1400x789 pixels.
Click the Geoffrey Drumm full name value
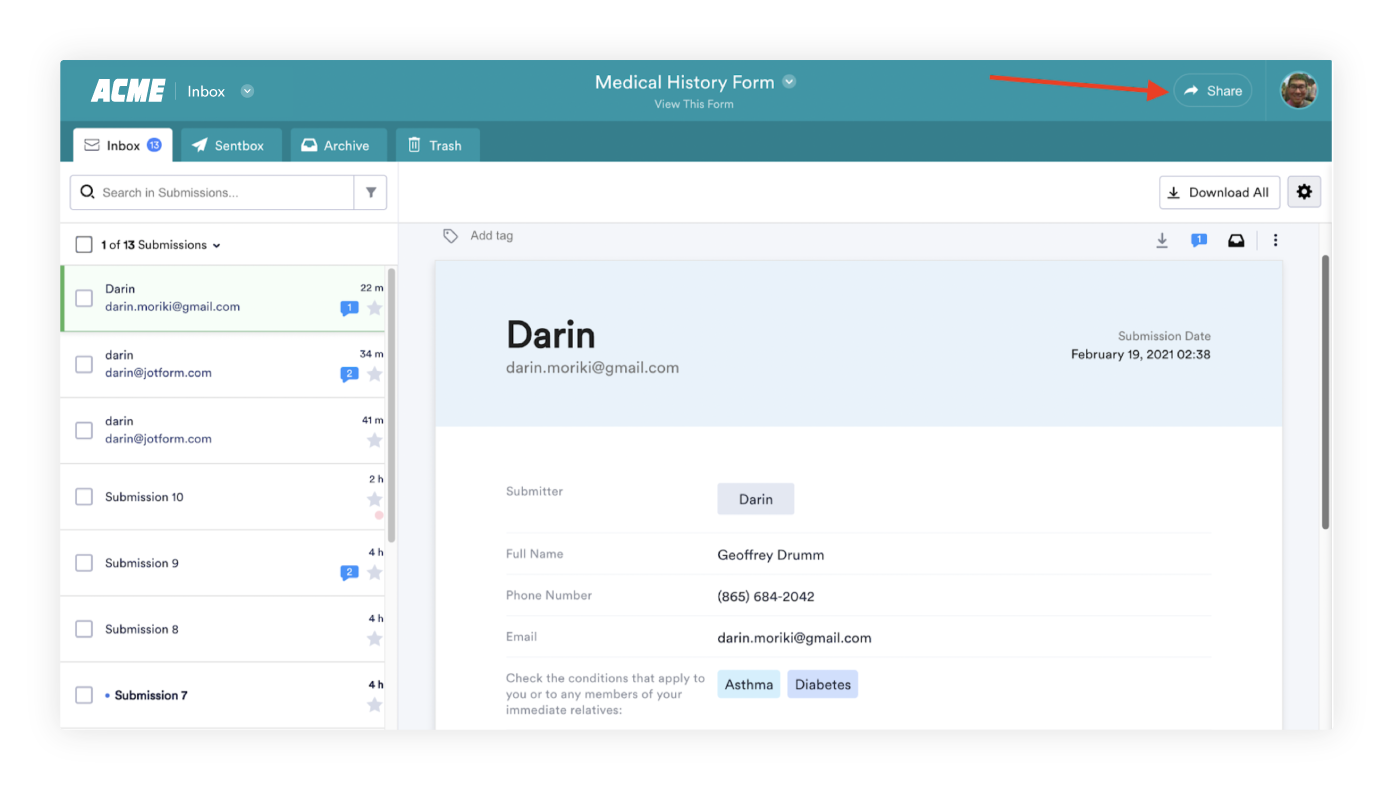pos(771,555)
